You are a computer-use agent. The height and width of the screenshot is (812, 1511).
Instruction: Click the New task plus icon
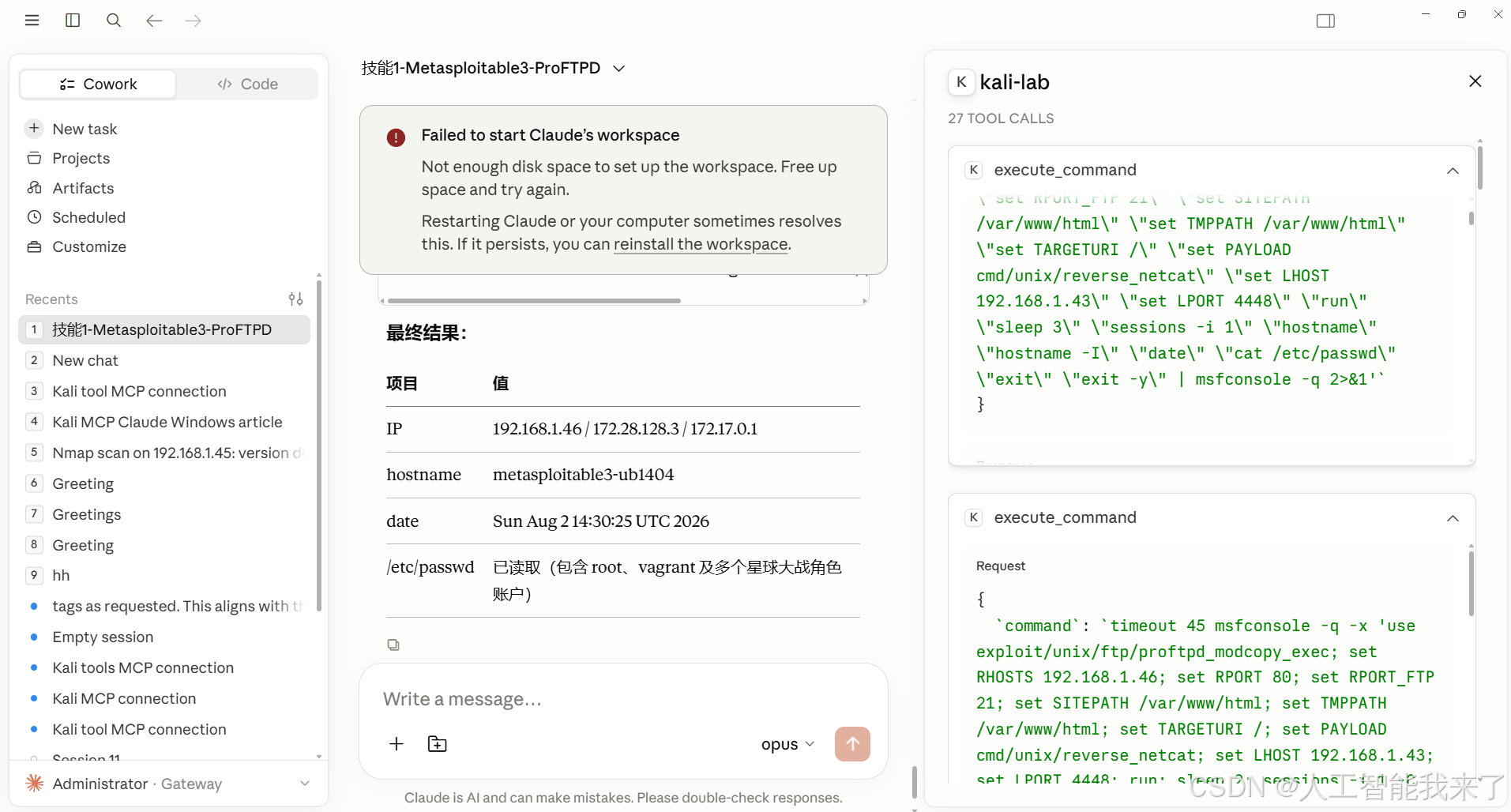(34, 128)
